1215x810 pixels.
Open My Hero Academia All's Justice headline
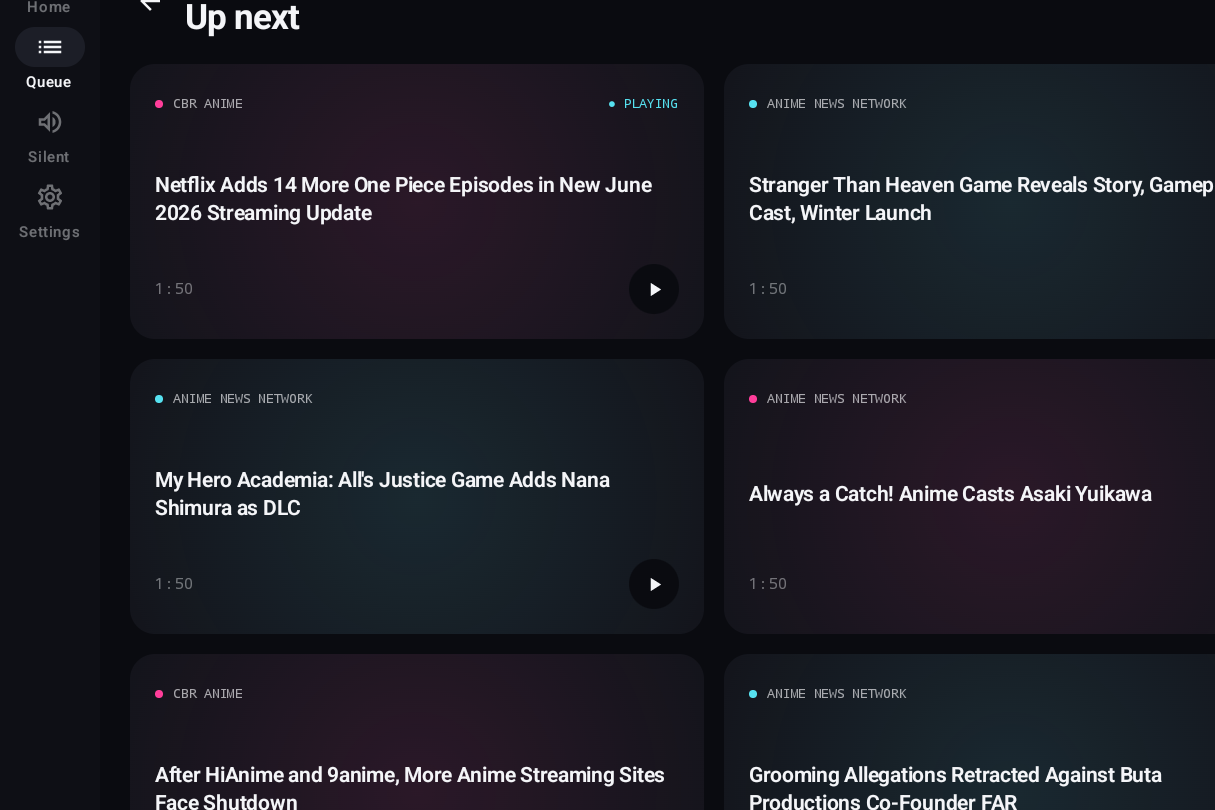(x=382, y=494)
